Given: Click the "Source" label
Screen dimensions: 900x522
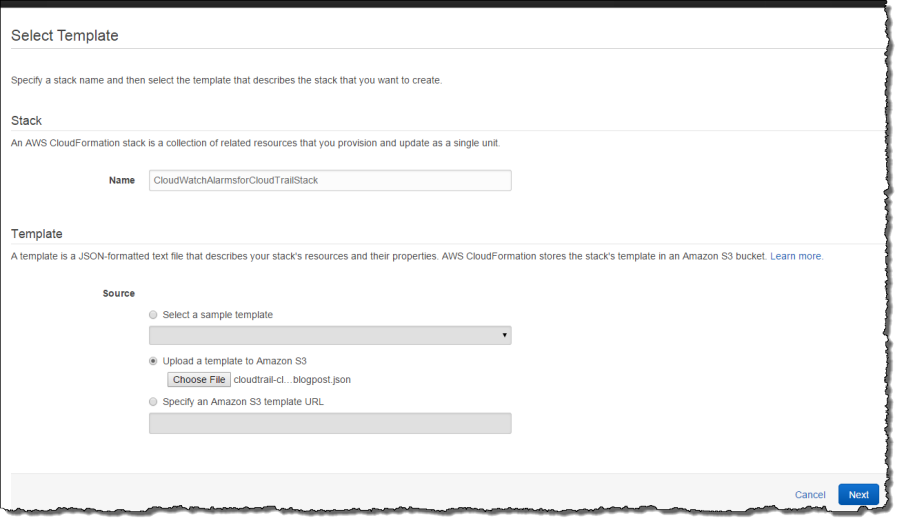Looking at the screenshot, I should point(119,294).
